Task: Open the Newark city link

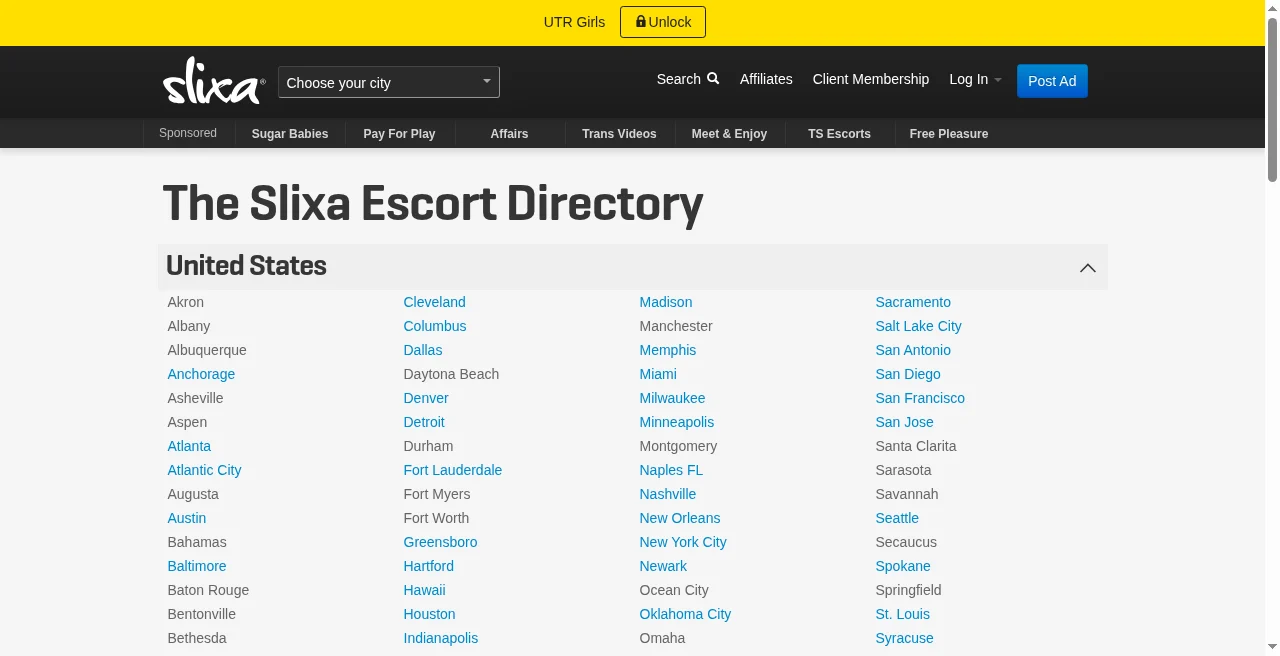Action: pyautogui.click(x=663, y=566)
